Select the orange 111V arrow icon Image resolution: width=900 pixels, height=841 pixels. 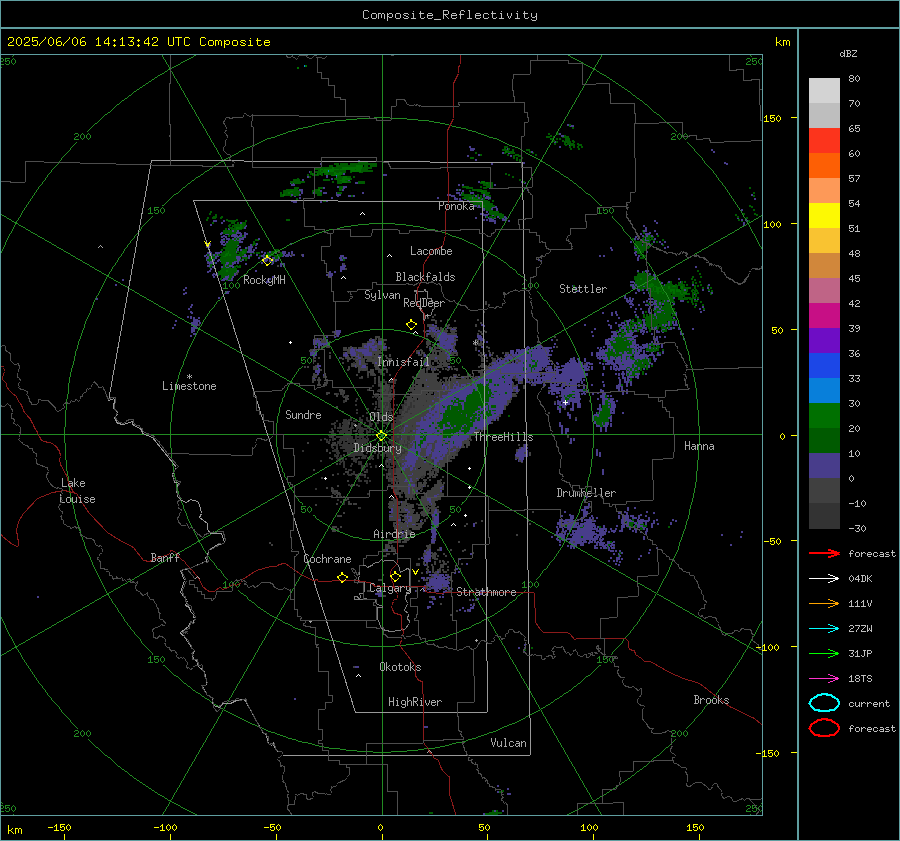click(824, 603)
